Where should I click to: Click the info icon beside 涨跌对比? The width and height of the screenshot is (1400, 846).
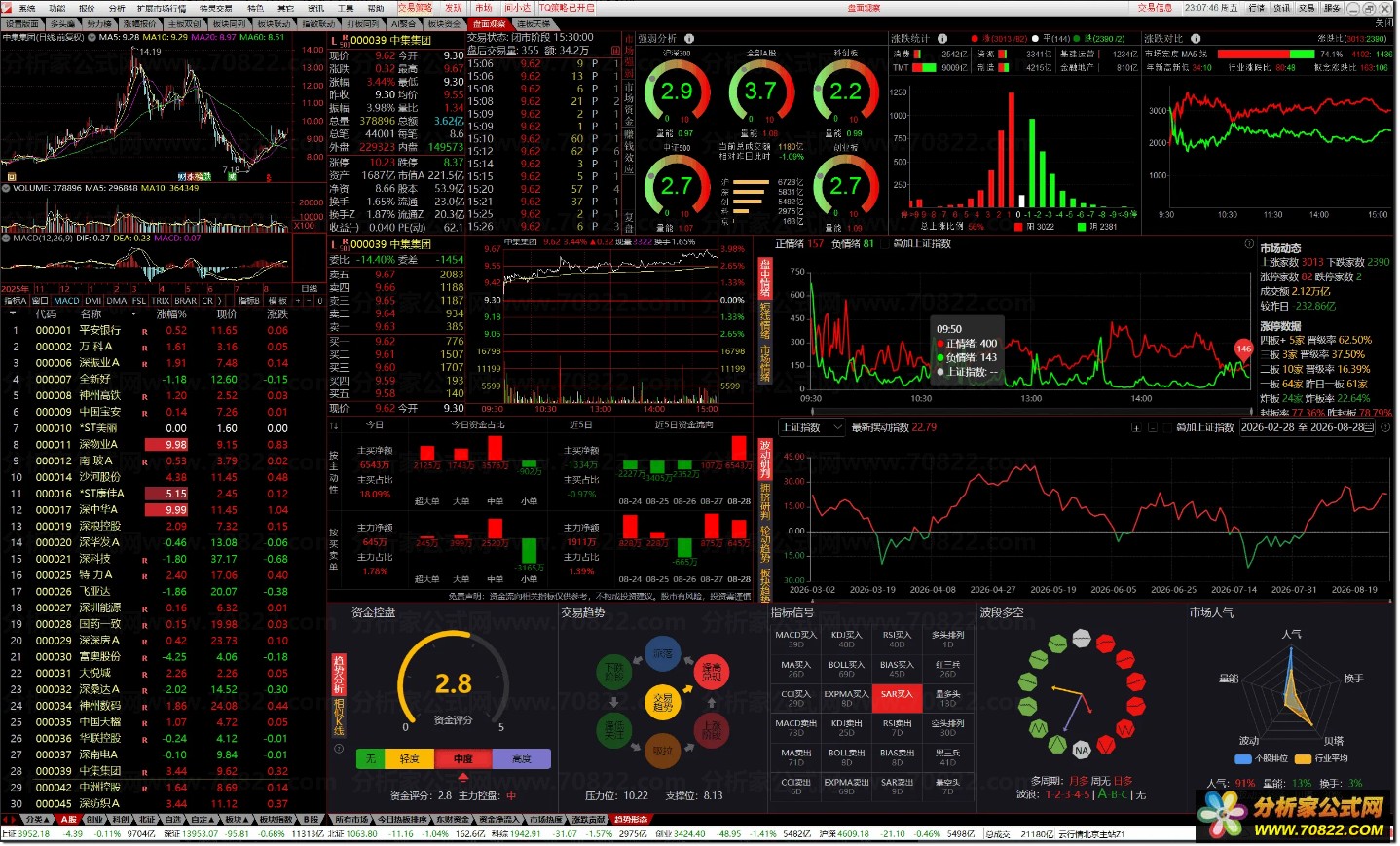point(1197,39)
